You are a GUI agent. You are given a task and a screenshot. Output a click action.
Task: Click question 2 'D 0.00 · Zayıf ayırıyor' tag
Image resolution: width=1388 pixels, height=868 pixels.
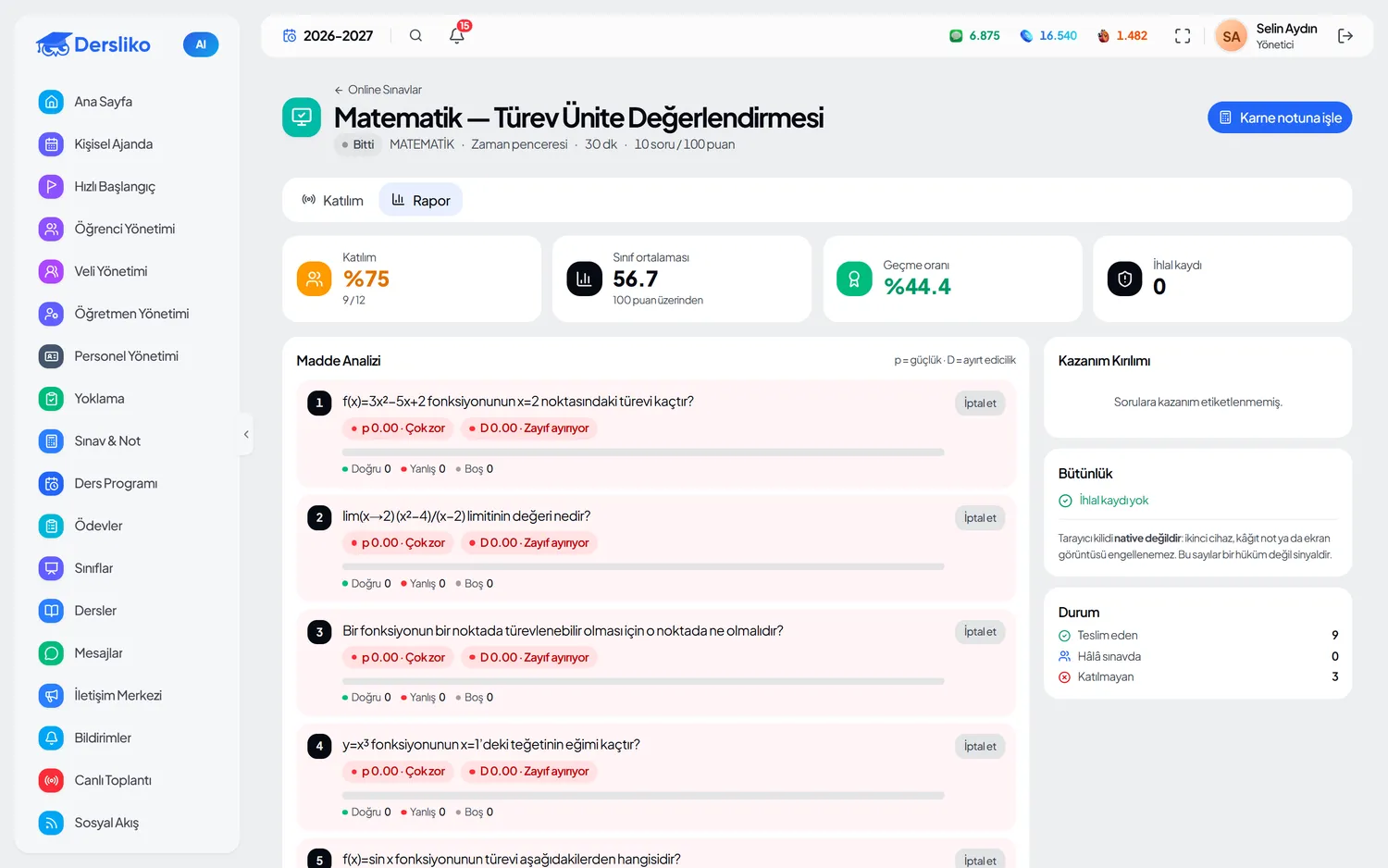(529, 543)
